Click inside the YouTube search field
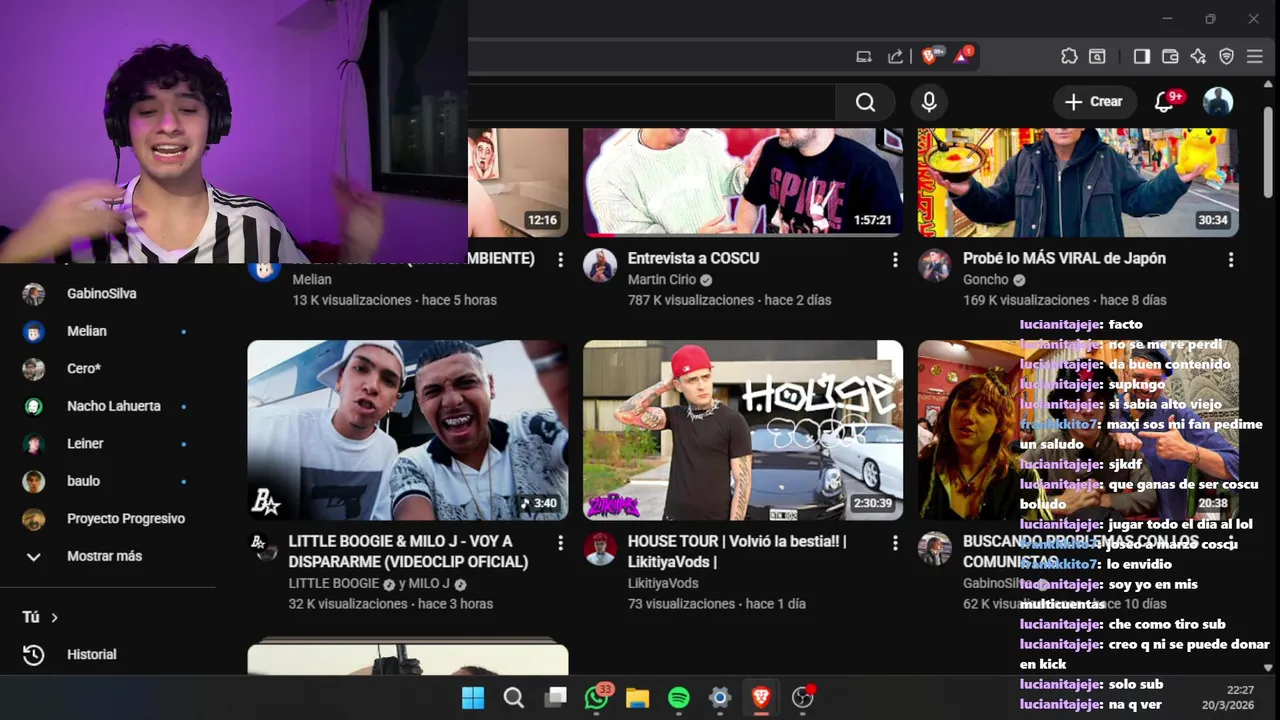 651,102
